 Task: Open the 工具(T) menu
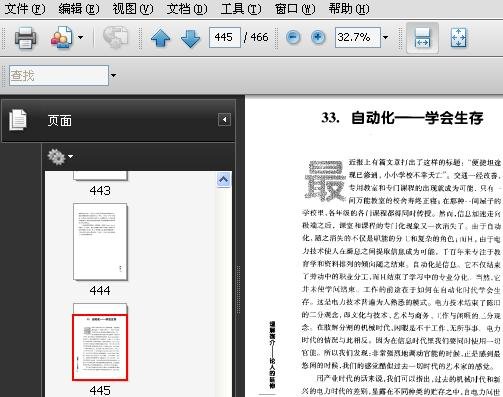241,9
